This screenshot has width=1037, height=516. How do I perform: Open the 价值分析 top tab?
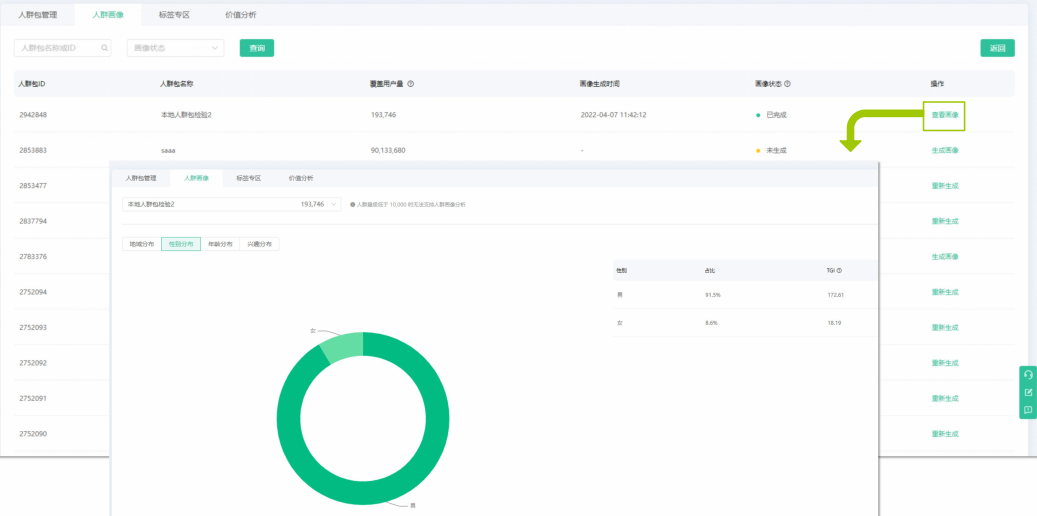[x=240, y=15]
